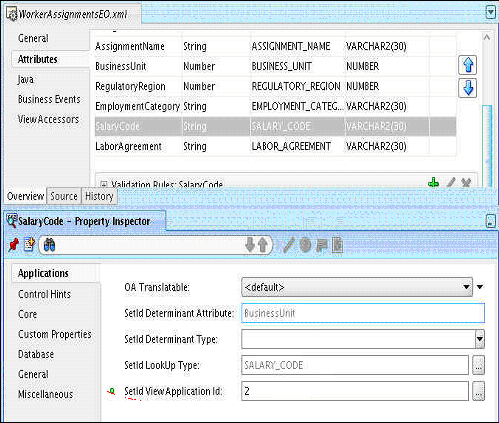Screen dimensions: 499x423
Task: Move attribute up with blue up arrow
Action: [468, 65]
